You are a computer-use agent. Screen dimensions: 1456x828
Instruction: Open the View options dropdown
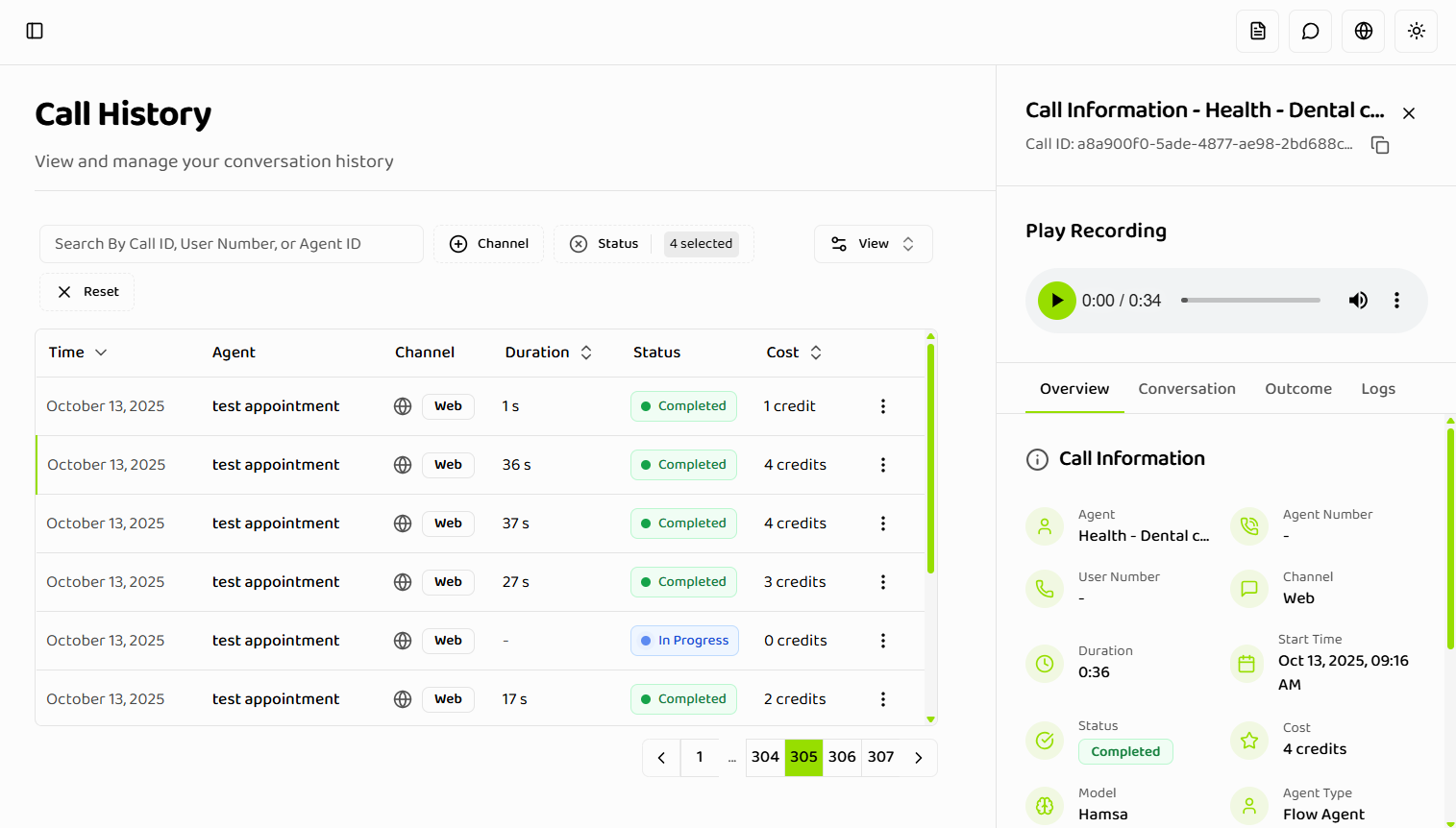click(x=873, y=243)
